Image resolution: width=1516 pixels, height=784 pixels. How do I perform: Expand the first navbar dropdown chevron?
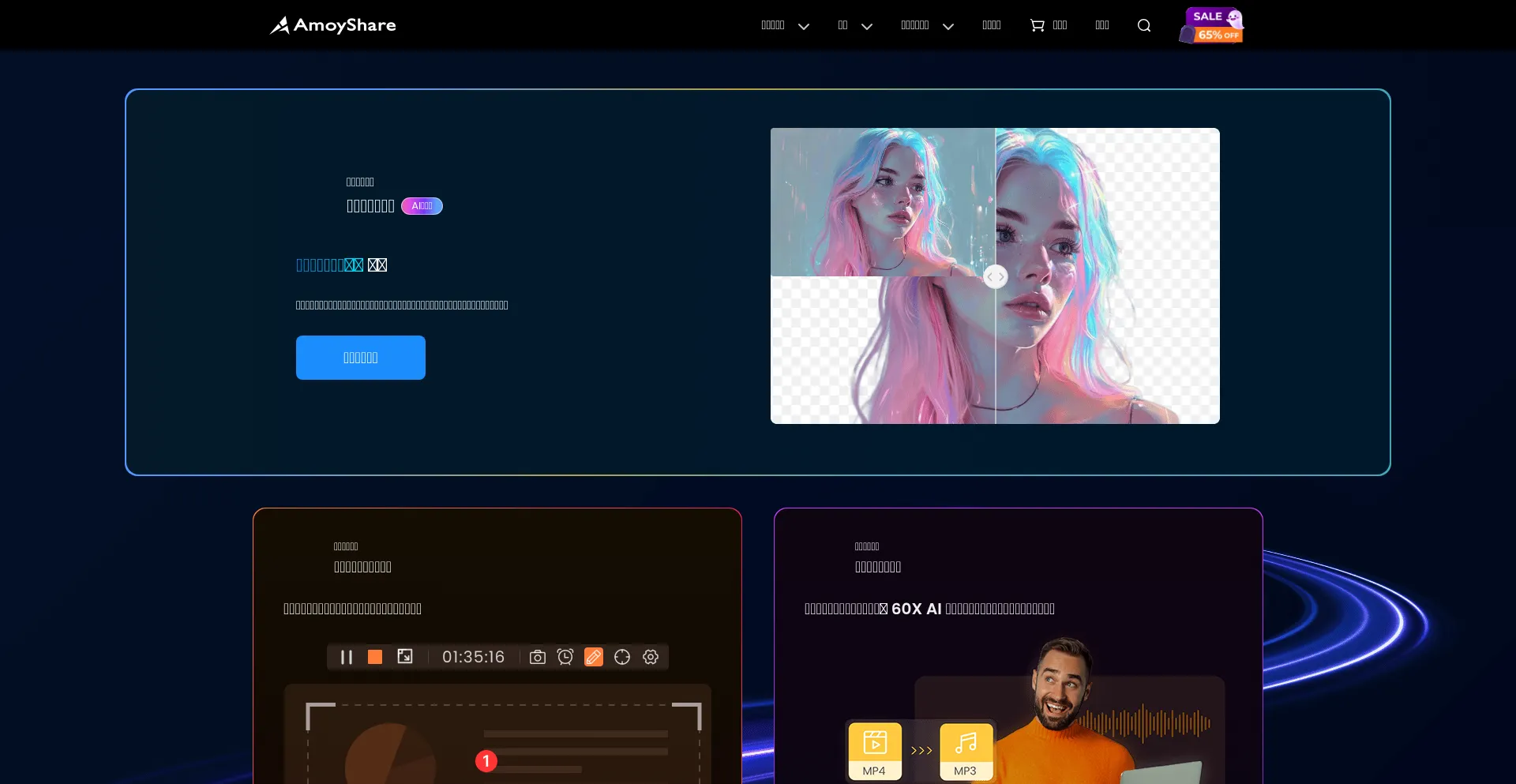pyautogui.click(x=804, y=26)
